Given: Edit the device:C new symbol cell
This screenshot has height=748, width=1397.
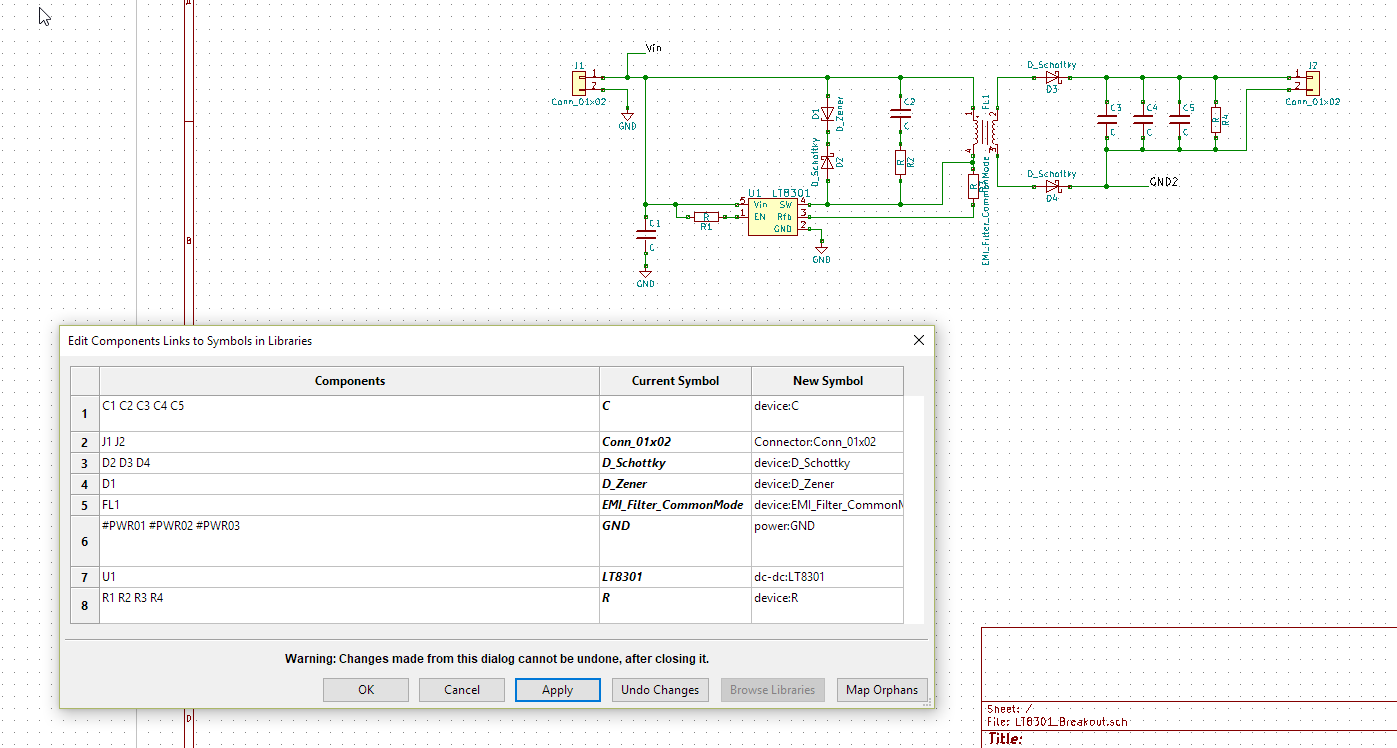Looking at the screenshot, I should point(826,413).
